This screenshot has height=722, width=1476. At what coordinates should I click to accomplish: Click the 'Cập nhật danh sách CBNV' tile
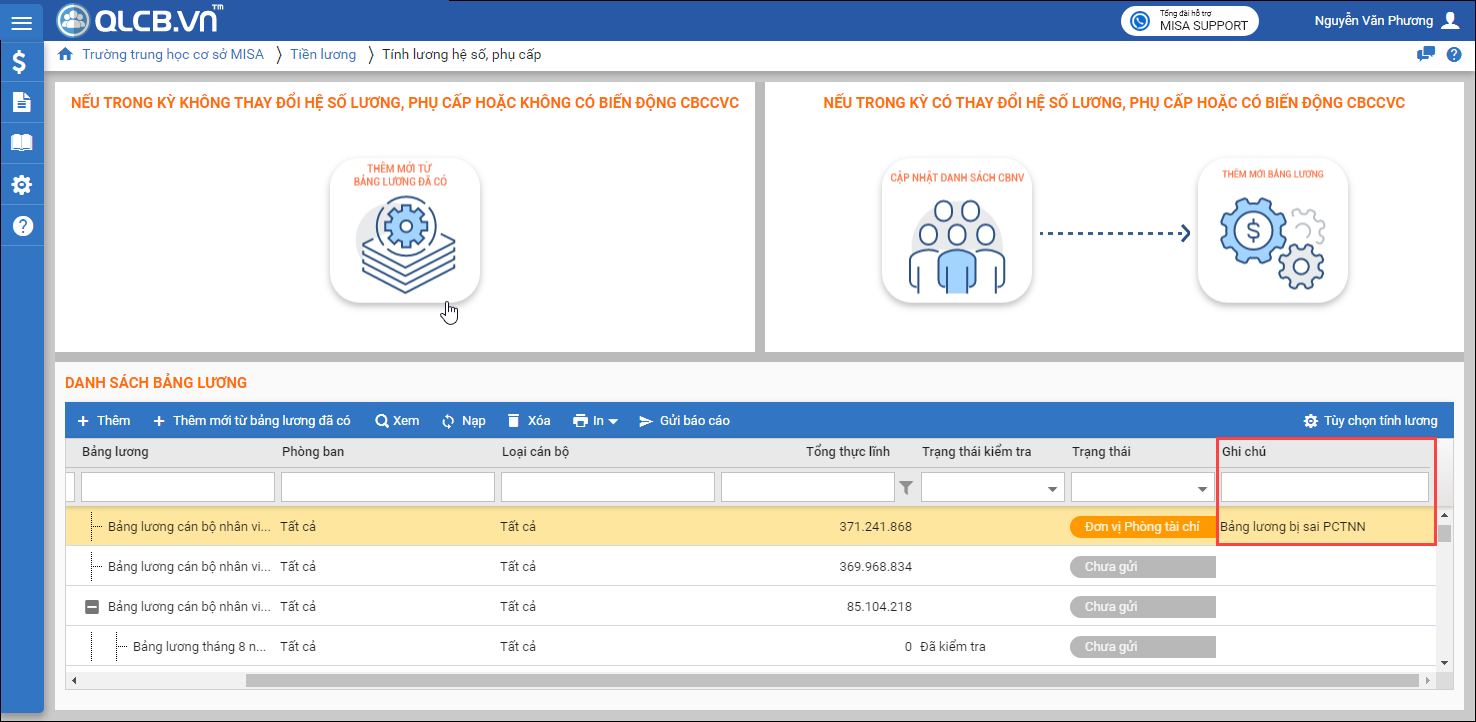pos(956,230)
